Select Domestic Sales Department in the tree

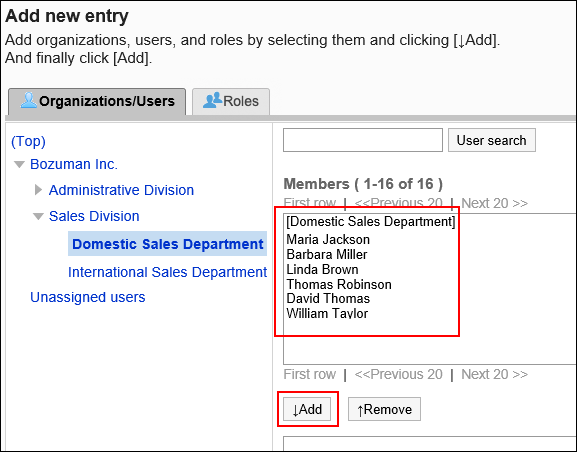(x=167, y=244)
